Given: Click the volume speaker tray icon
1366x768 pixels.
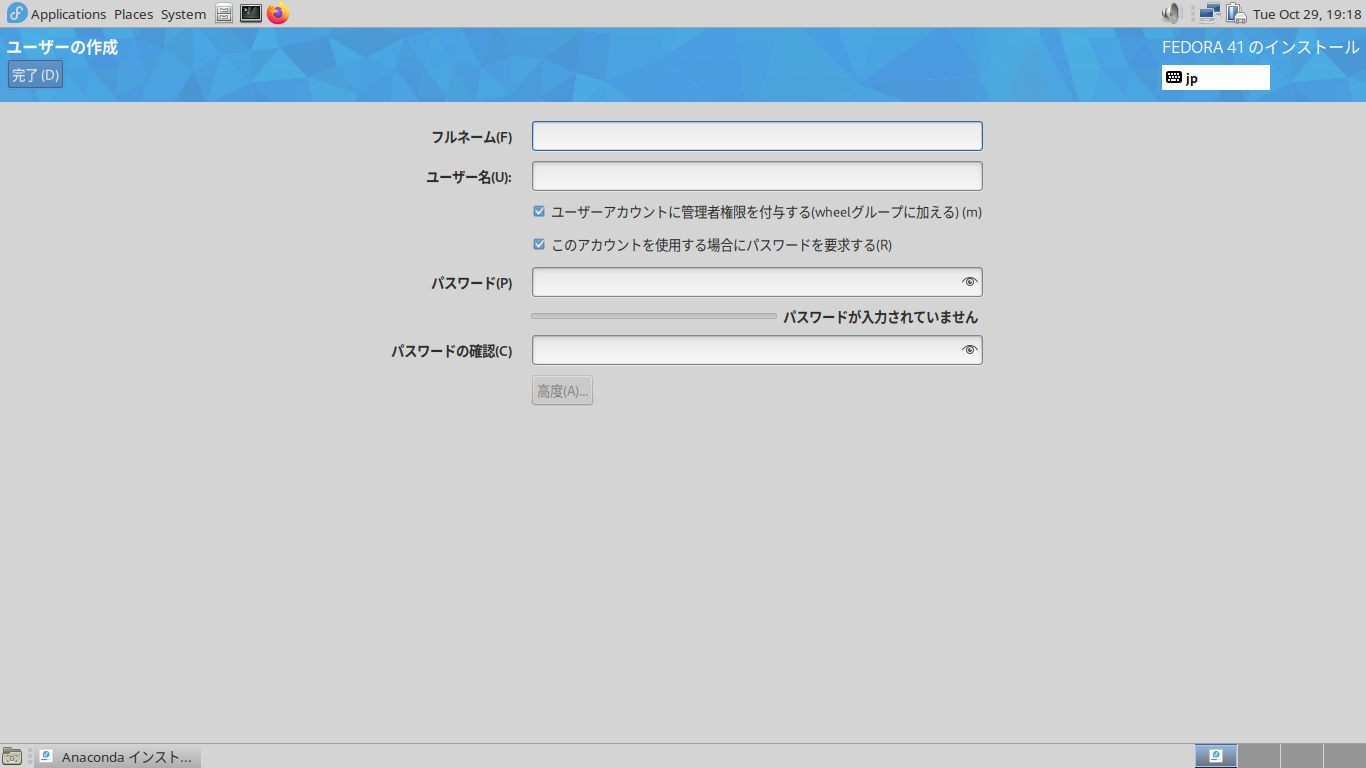Looking at the screenshot, I should click(x=1171, y=14).
